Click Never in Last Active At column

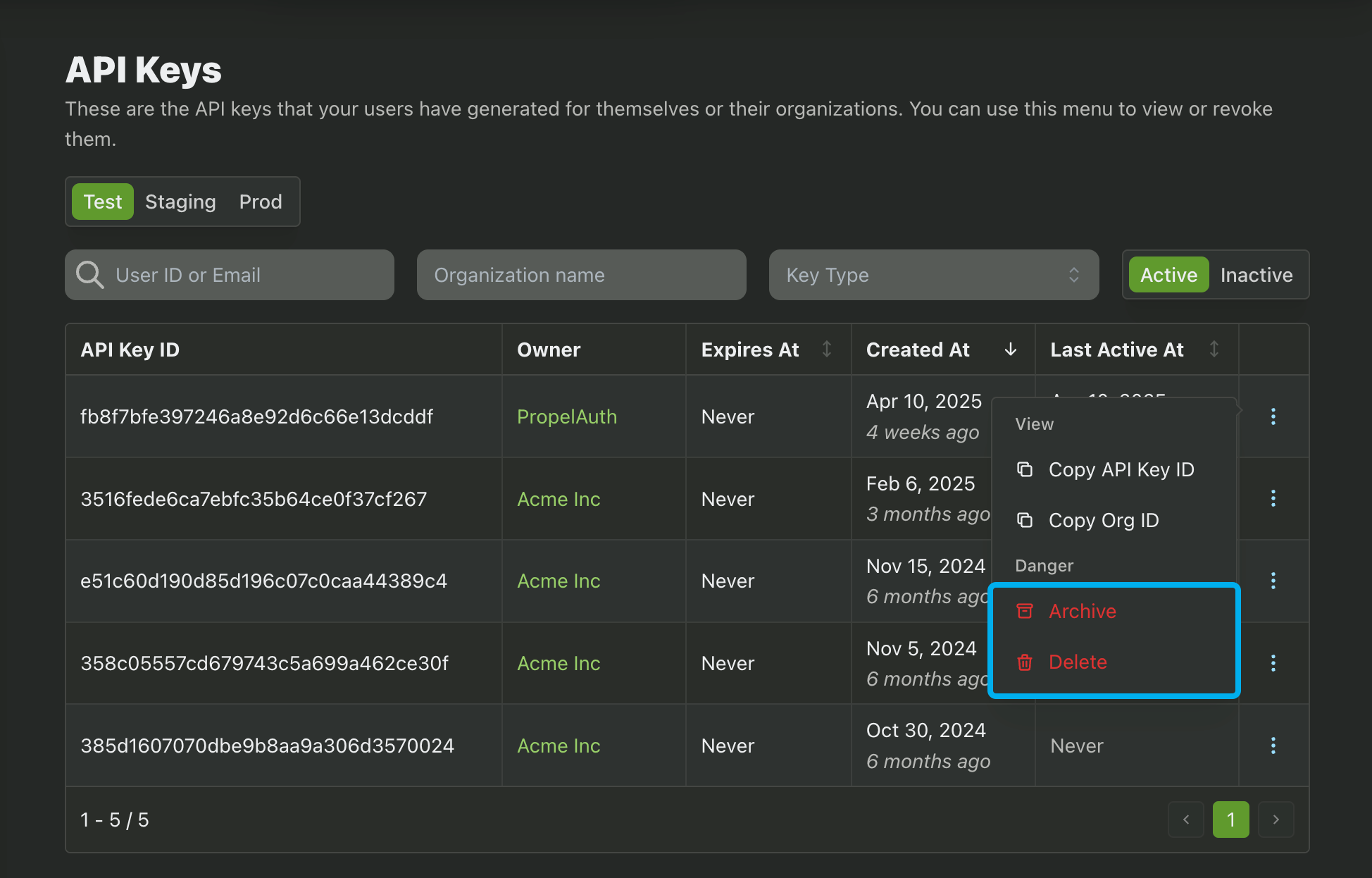point(1077,746)
